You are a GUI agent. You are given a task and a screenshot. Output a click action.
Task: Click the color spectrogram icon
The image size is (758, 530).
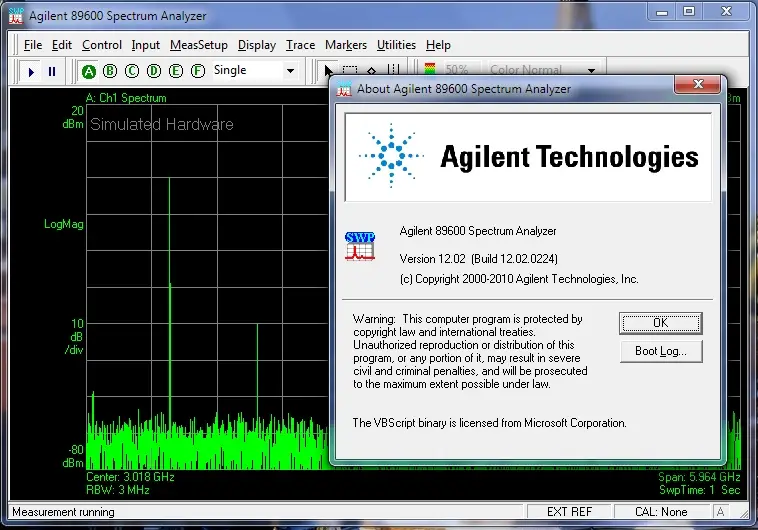[430, 69]
